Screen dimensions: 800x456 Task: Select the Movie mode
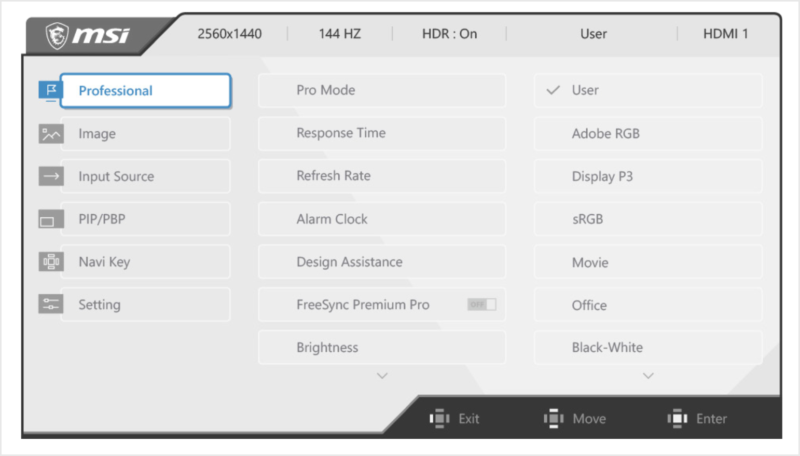pos(648,262)
